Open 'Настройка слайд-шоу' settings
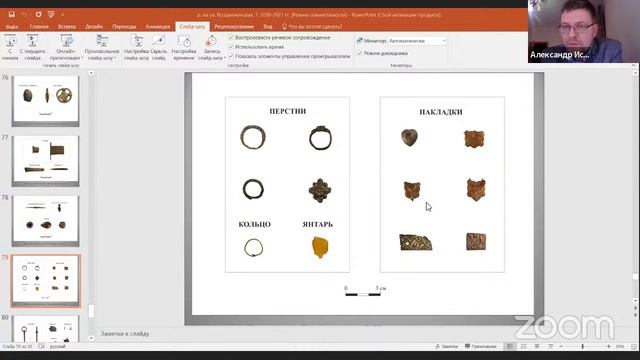Screen dimensions: 640x360 coord(136,47)
